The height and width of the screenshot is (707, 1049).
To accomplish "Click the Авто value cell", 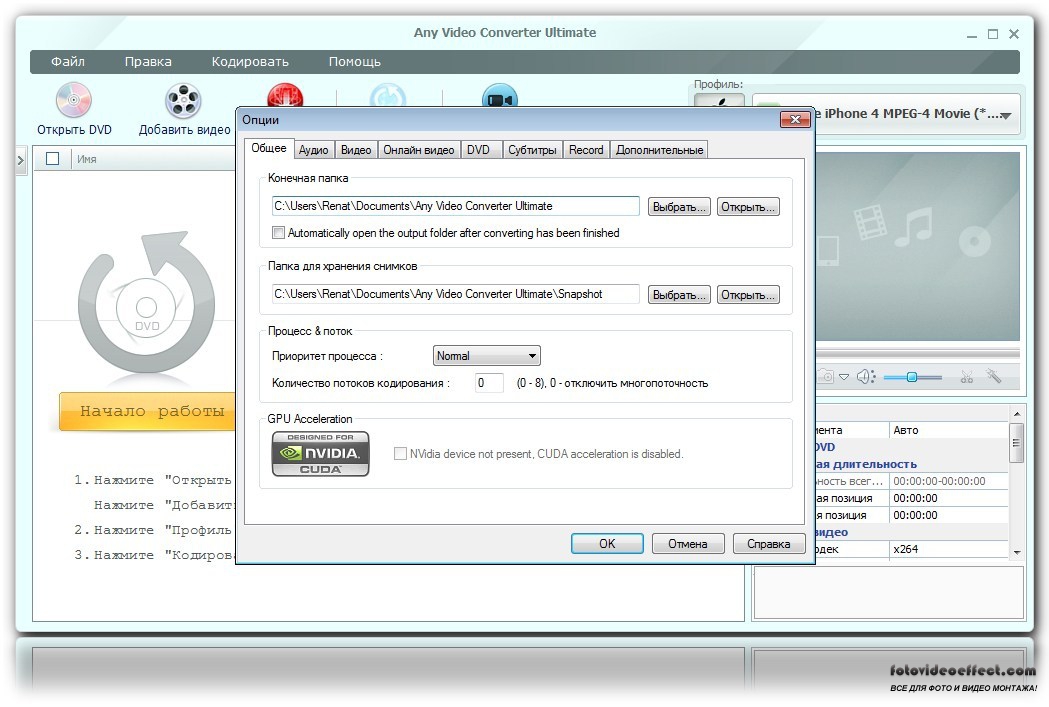I will click(x=949, y=430).
